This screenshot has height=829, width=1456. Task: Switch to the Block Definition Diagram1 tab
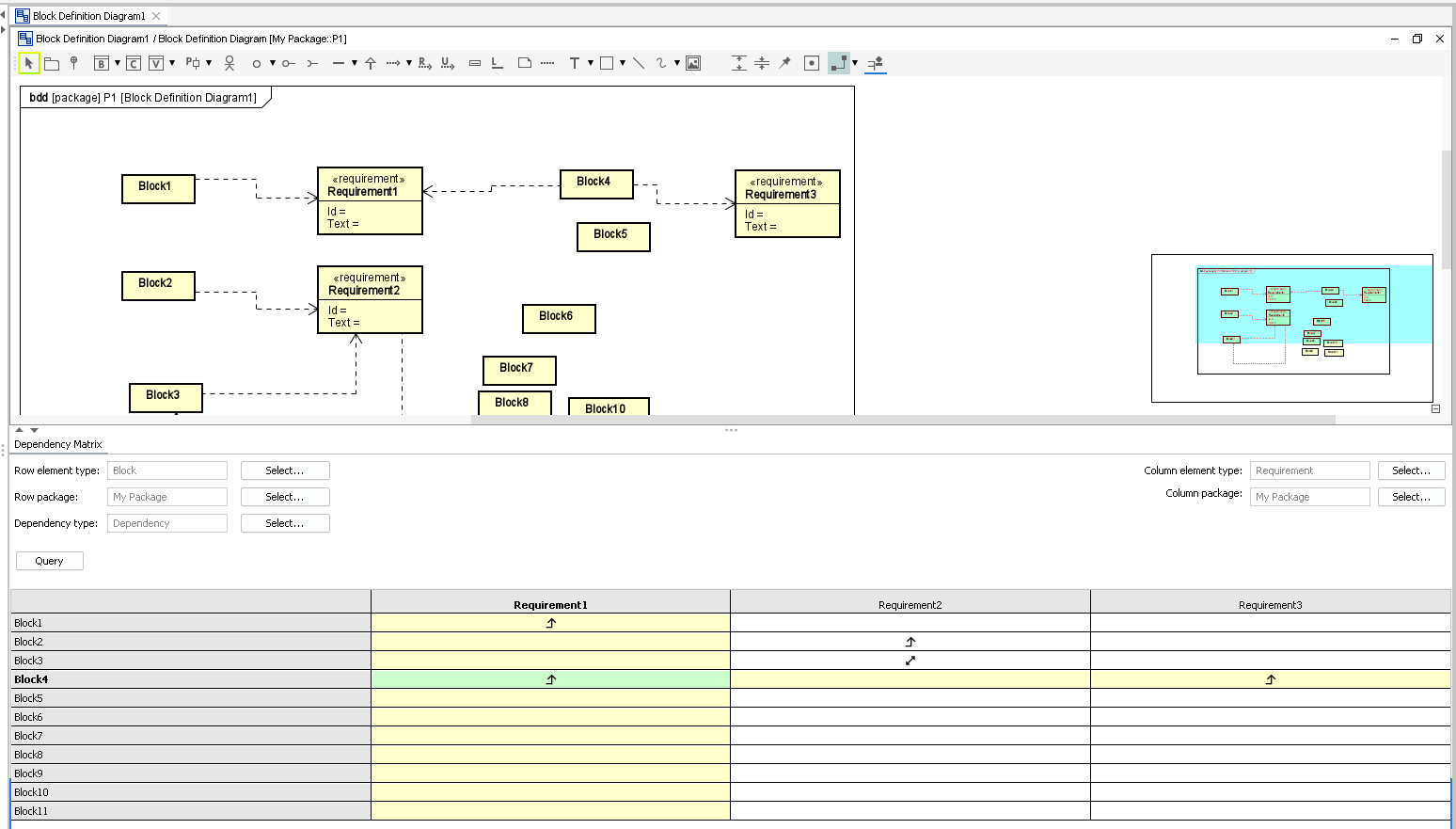click(x=89, y=15)
